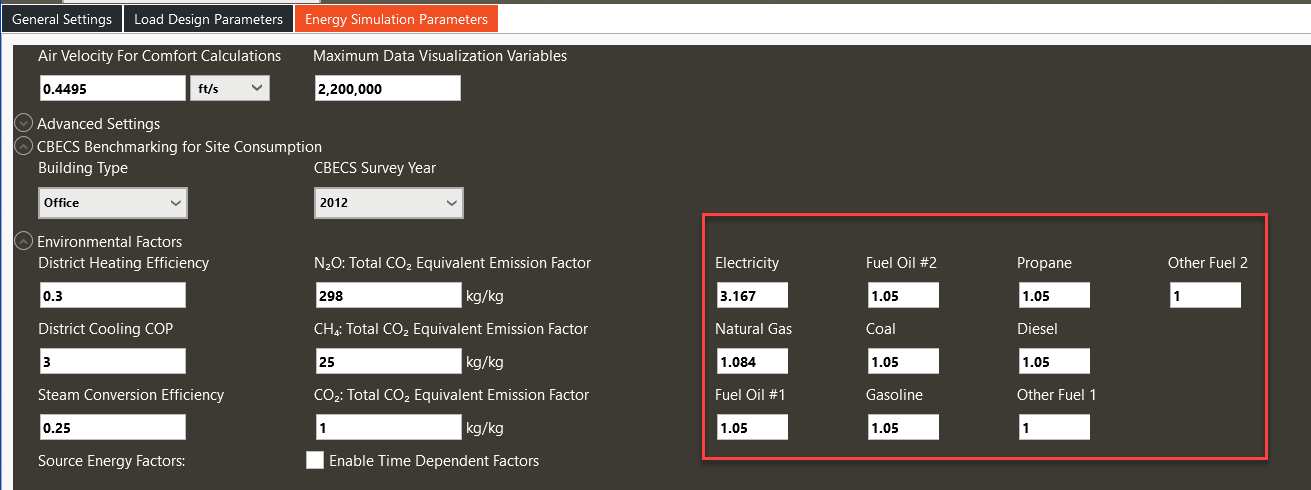Enable Time Dependent Factors checkbox
Image resolution: width=1311 pixels, height=490 pixels.
tap(315, 461)
